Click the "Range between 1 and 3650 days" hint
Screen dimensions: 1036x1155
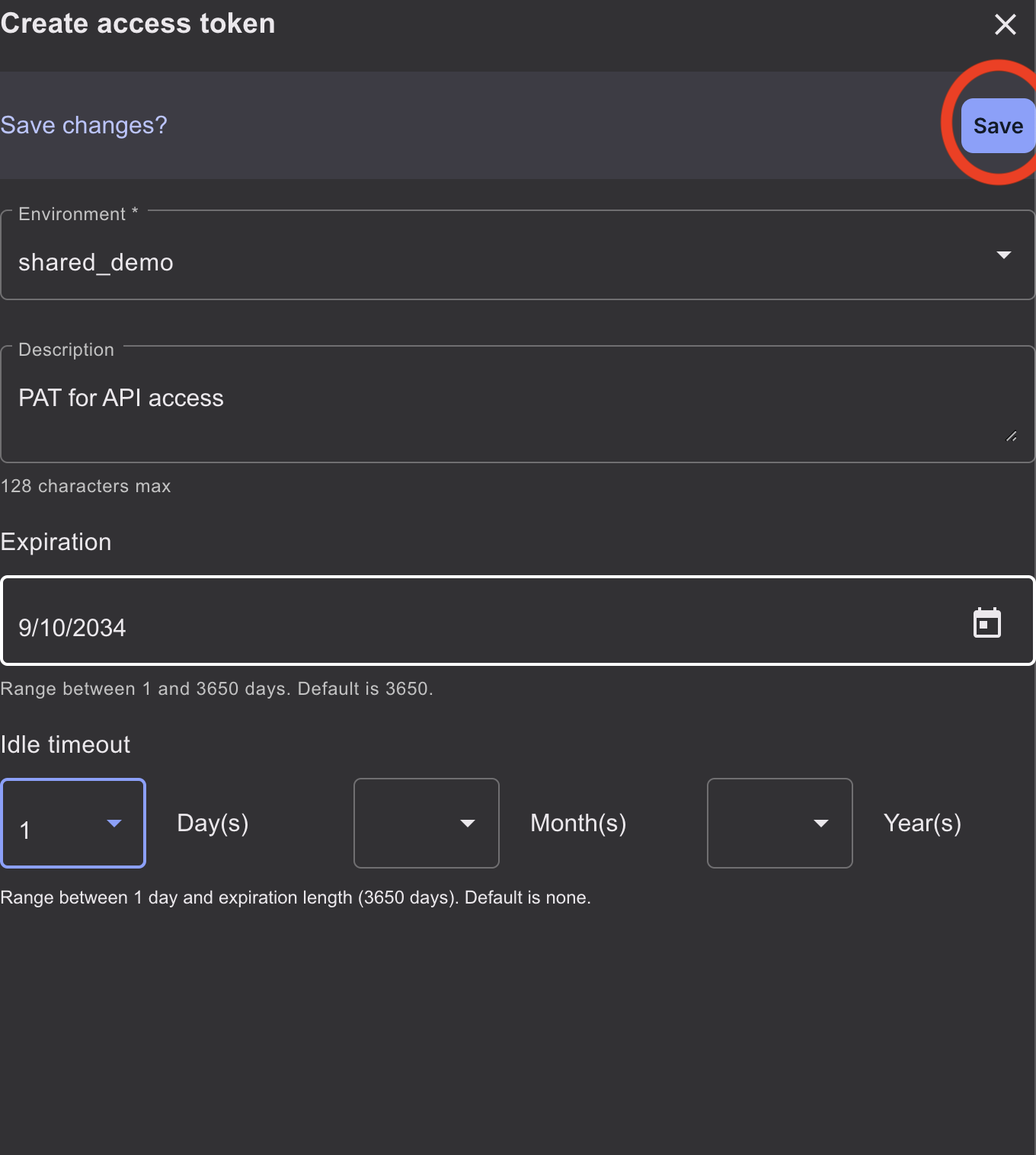(x=217, y=689)
